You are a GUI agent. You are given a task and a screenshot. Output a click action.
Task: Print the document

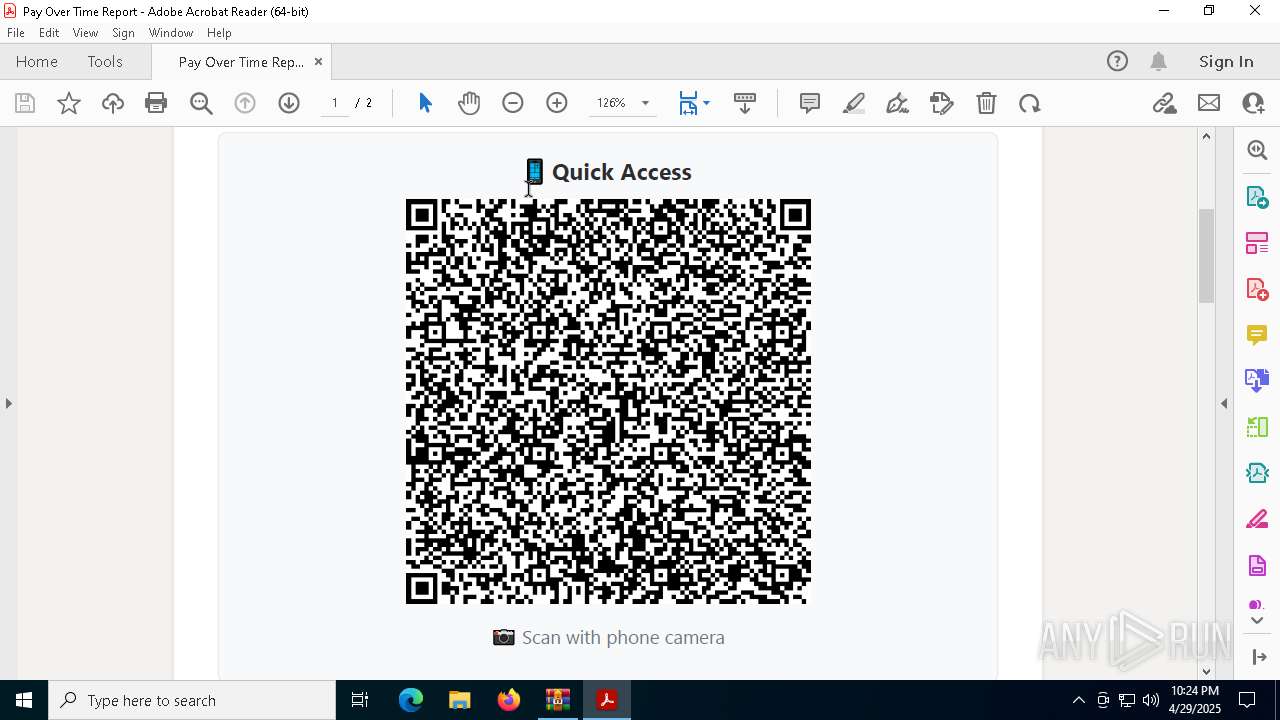[x=156, y=103]
